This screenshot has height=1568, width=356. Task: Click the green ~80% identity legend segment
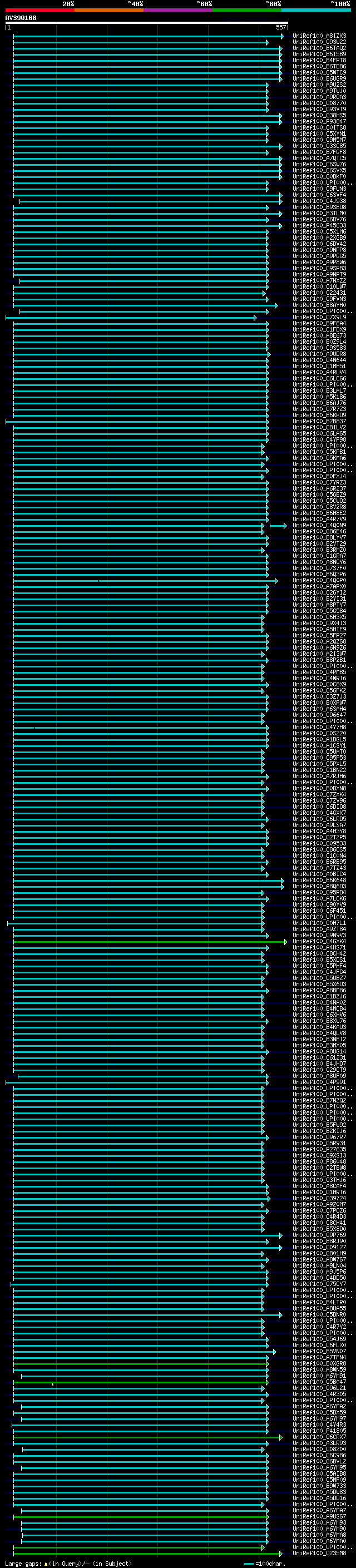tap(247, 10)
